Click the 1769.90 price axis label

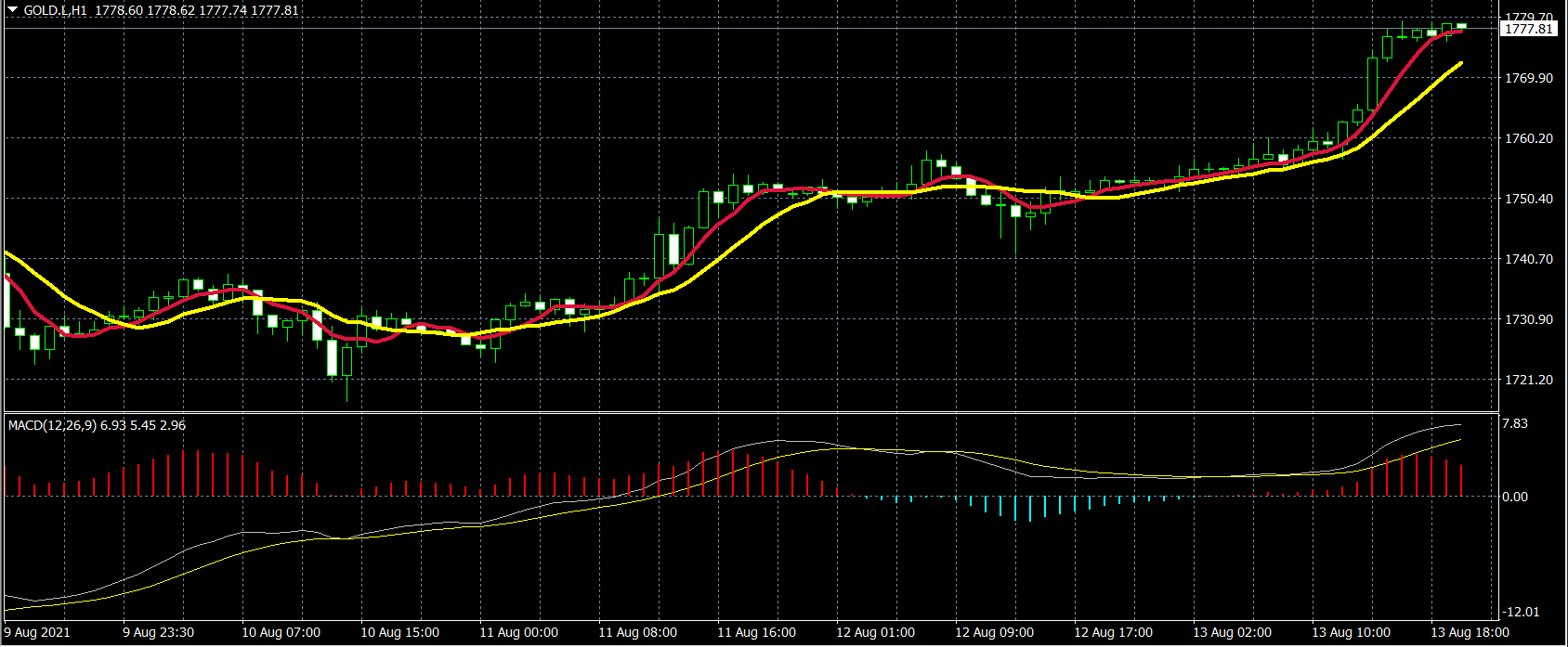1528,78
